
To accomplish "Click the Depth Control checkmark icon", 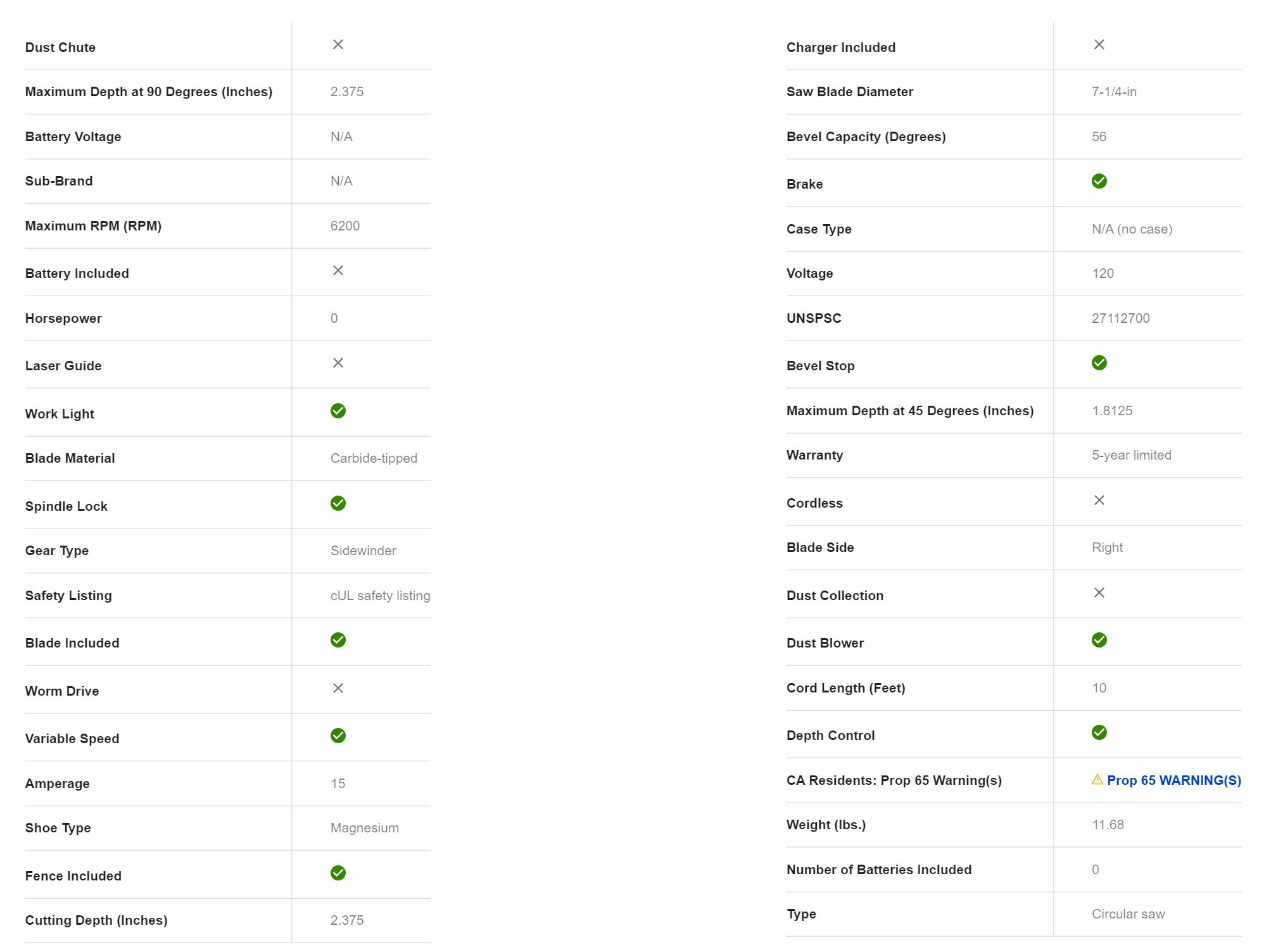I will click(1099, 732).
